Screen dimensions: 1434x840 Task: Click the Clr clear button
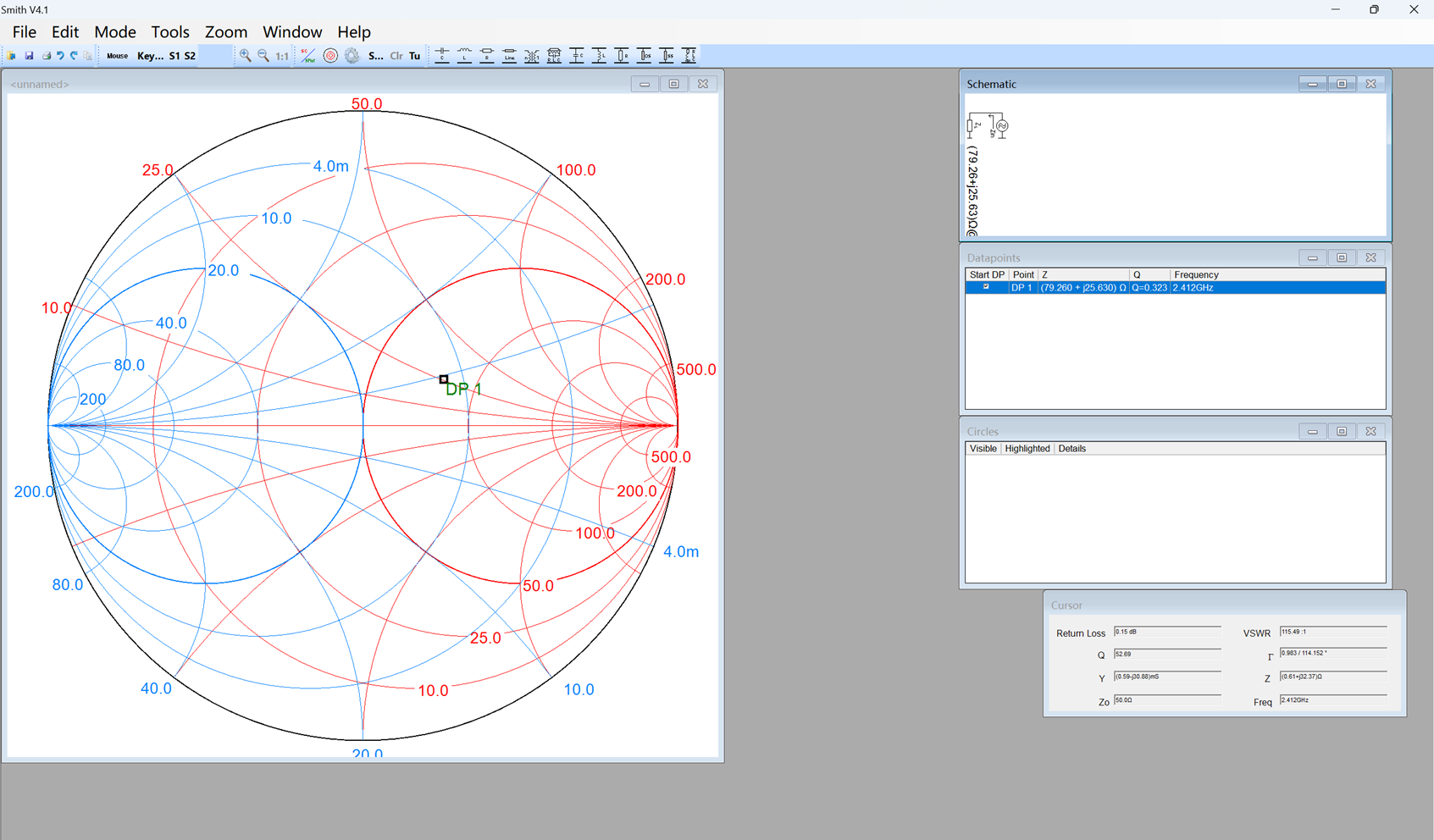pos(396,56)
